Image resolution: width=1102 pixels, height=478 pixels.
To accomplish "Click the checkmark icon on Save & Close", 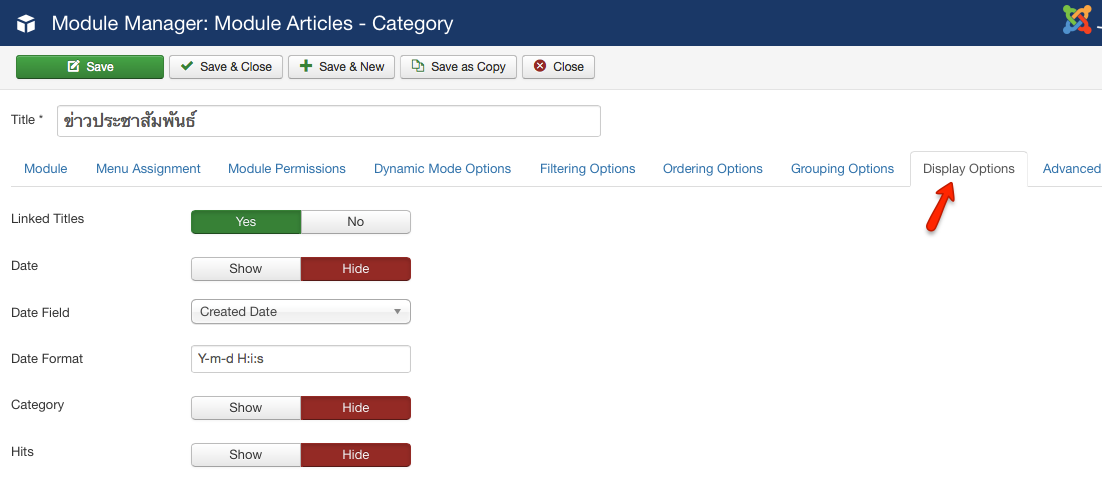I will tap(186, 66).
